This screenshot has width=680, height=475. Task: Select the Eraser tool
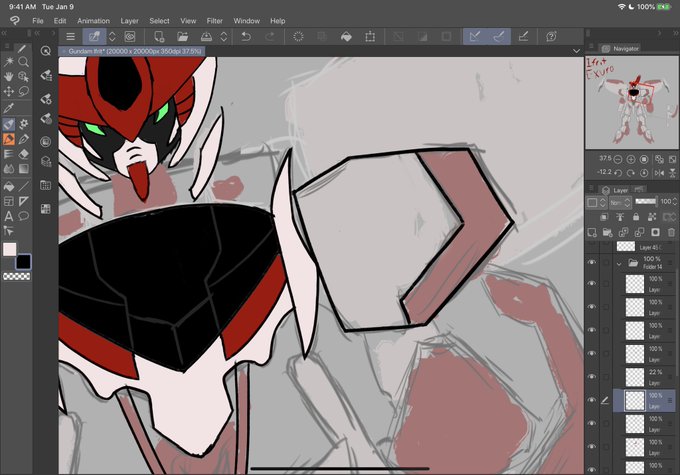(x=23, y=154)
